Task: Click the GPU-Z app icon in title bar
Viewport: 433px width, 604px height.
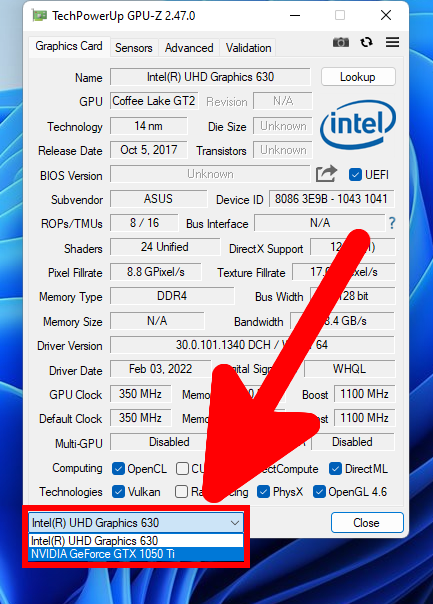Action: (39, 16)
